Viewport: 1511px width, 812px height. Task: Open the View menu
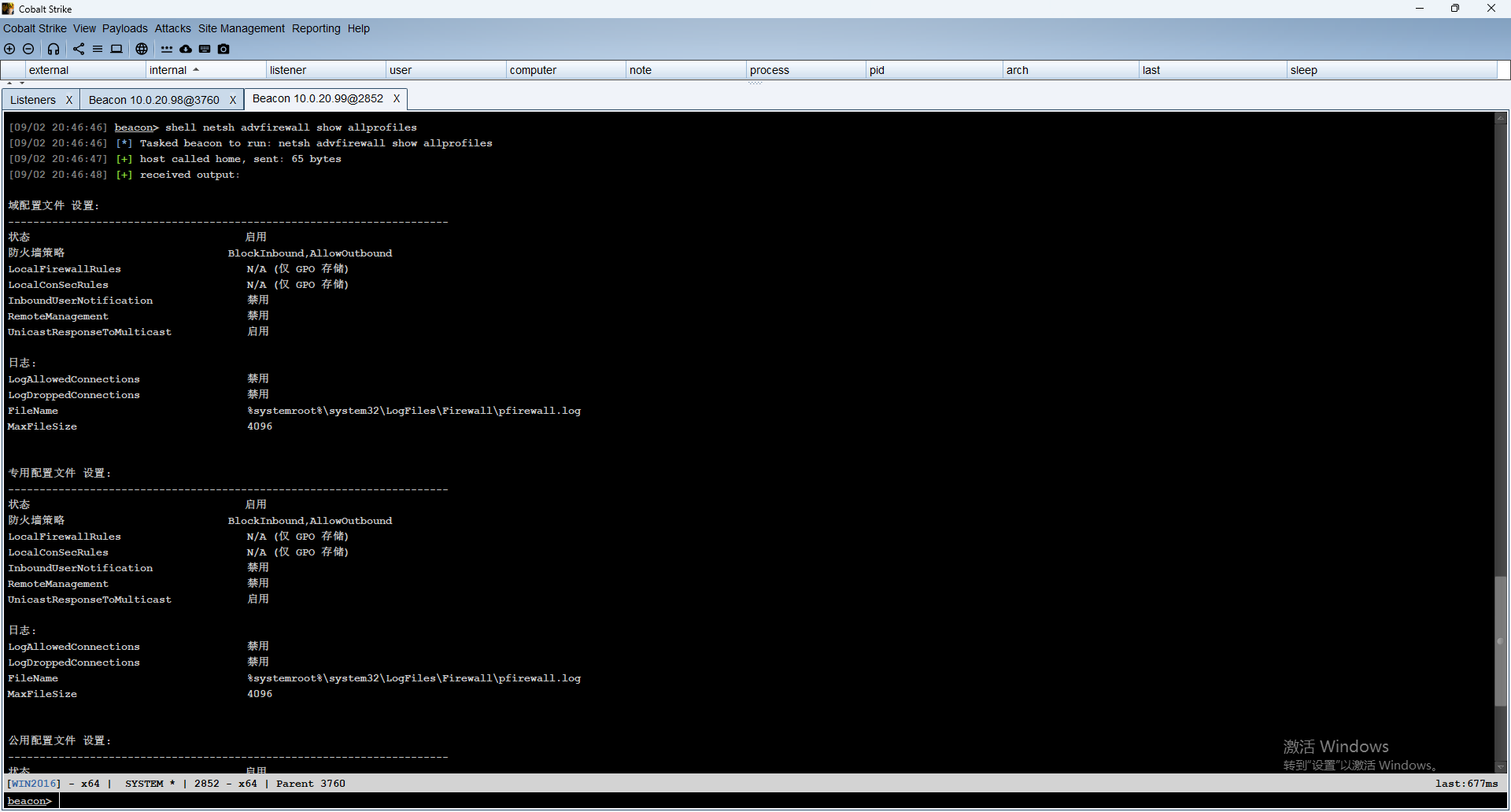84,28
